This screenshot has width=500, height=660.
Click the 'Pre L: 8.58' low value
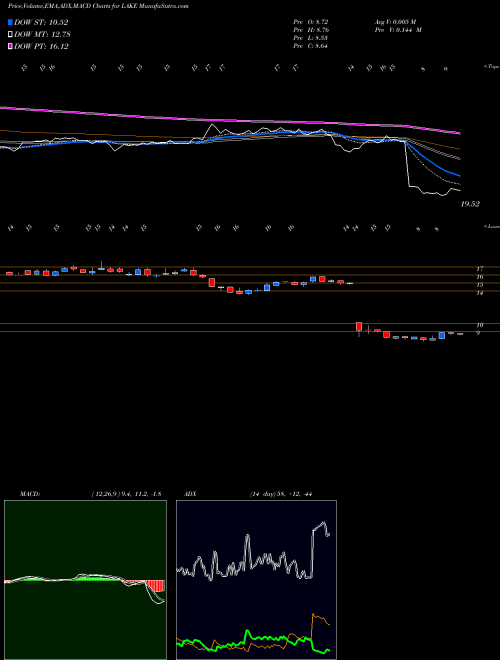coord(311,38)
